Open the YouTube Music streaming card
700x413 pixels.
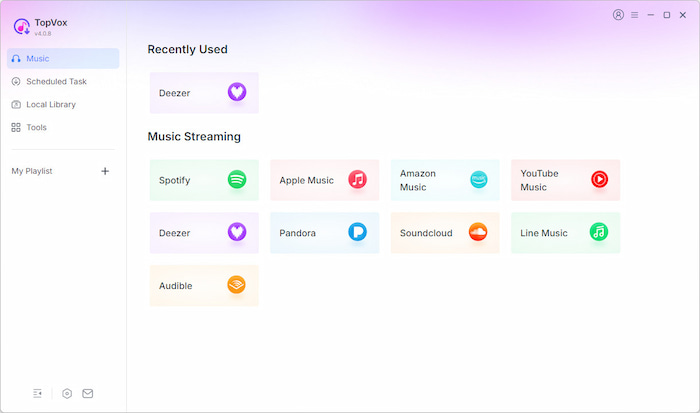click(x=566, y=180)
